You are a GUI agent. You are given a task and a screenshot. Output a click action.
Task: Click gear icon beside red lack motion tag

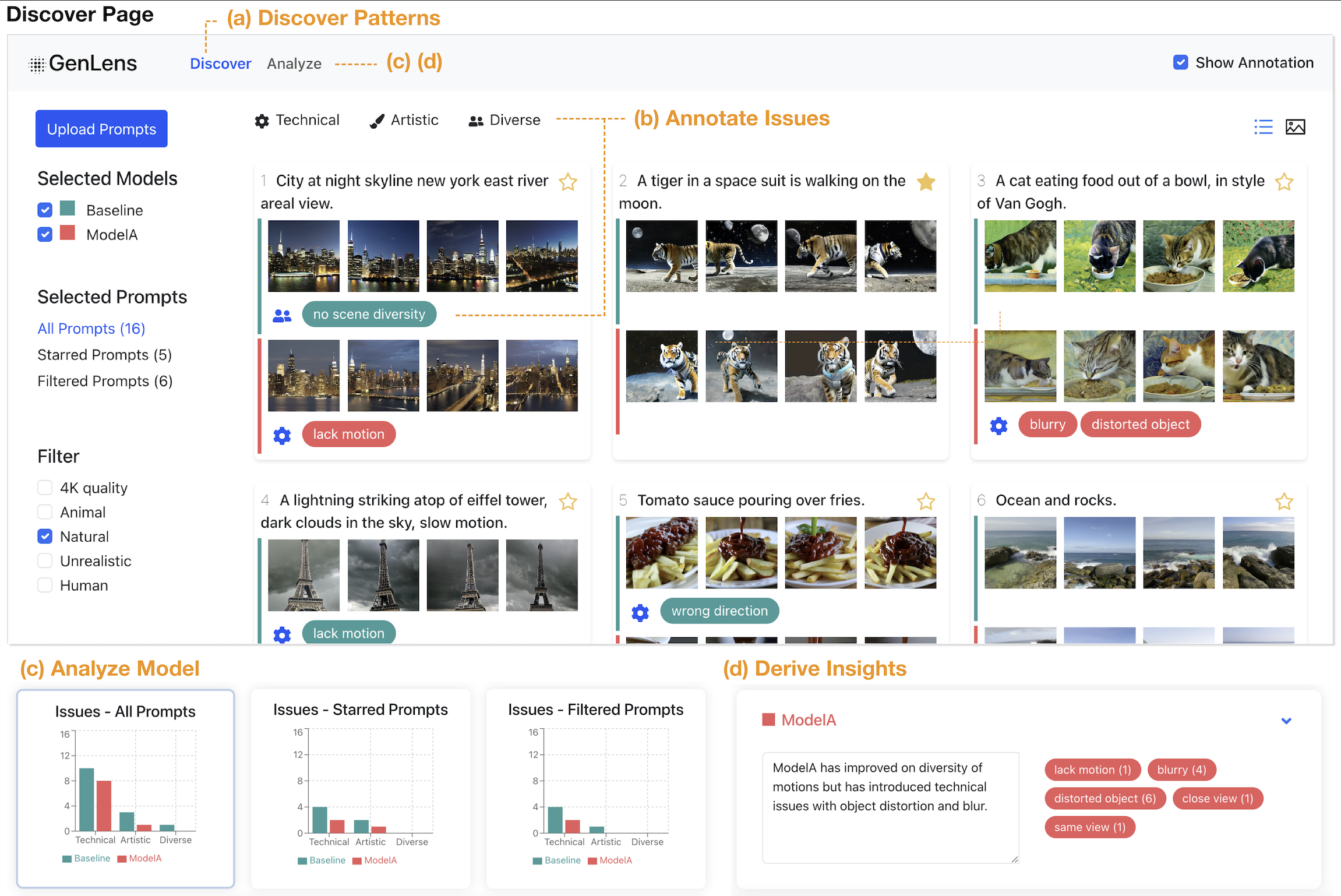click(x=282, y=435)
